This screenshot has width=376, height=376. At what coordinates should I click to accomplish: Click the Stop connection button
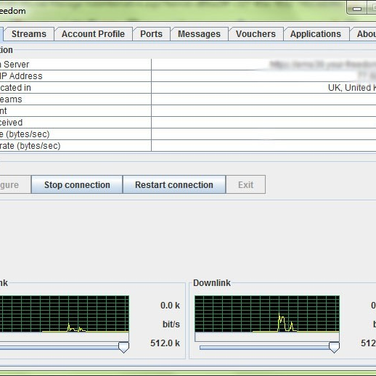(77, 185)
